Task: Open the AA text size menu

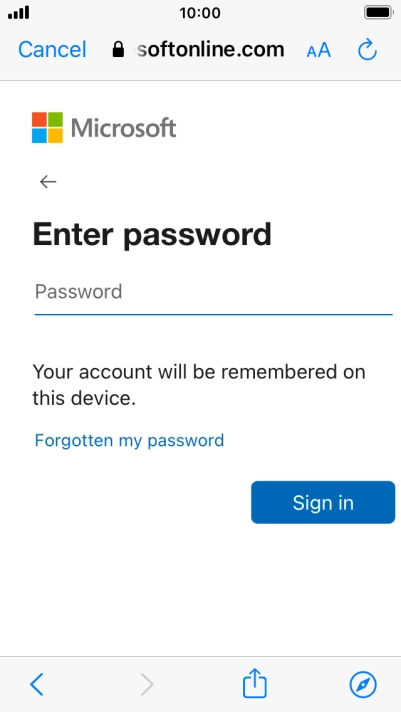Action: coord(319,50)
